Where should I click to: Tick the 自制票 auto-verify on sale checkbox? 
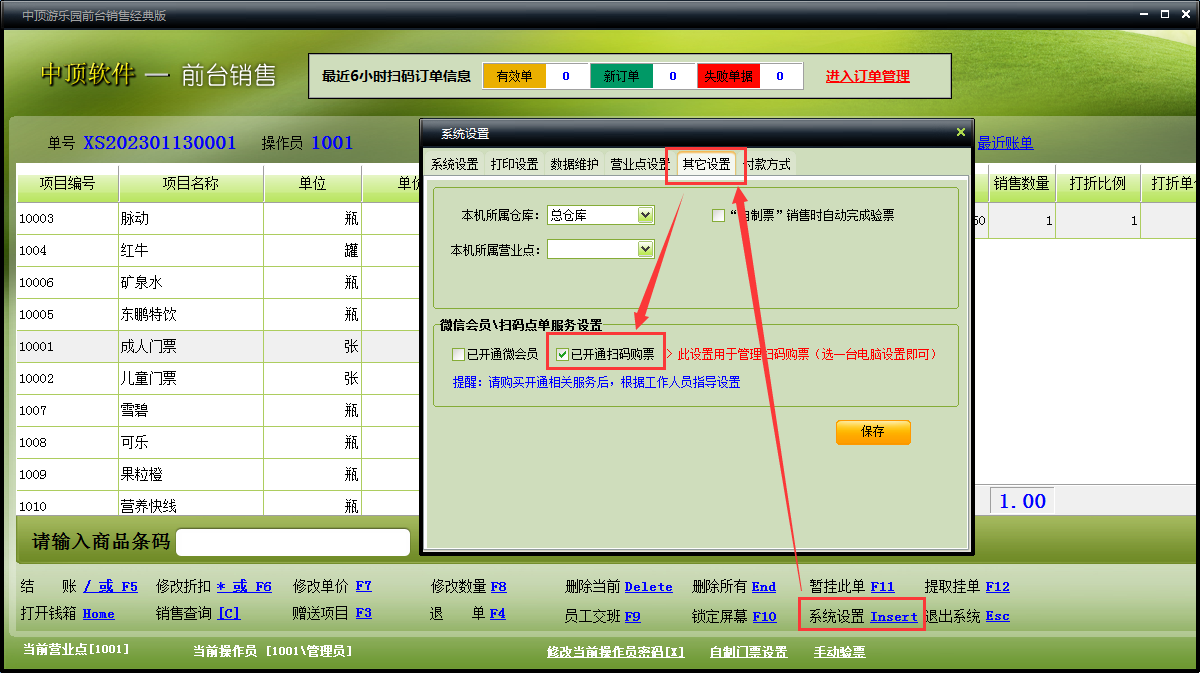pos(718,215)
